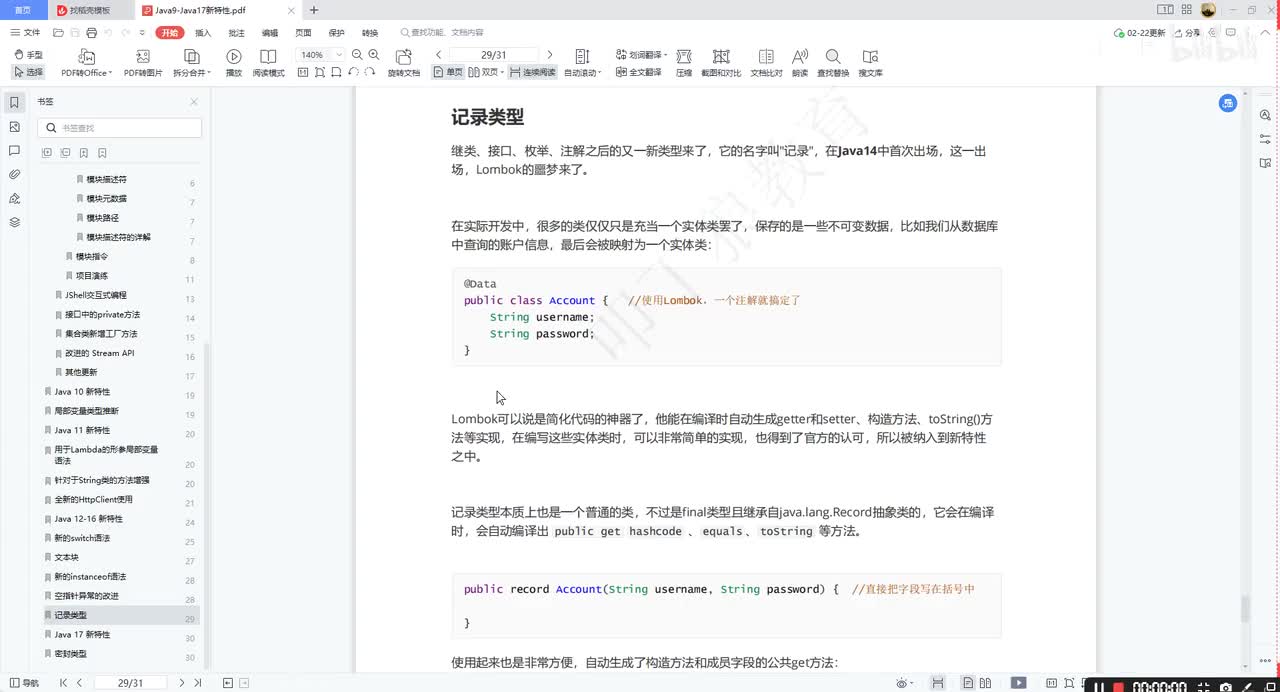Open the 搜文库 library search

pyautogui.click(x=870, y=63)
